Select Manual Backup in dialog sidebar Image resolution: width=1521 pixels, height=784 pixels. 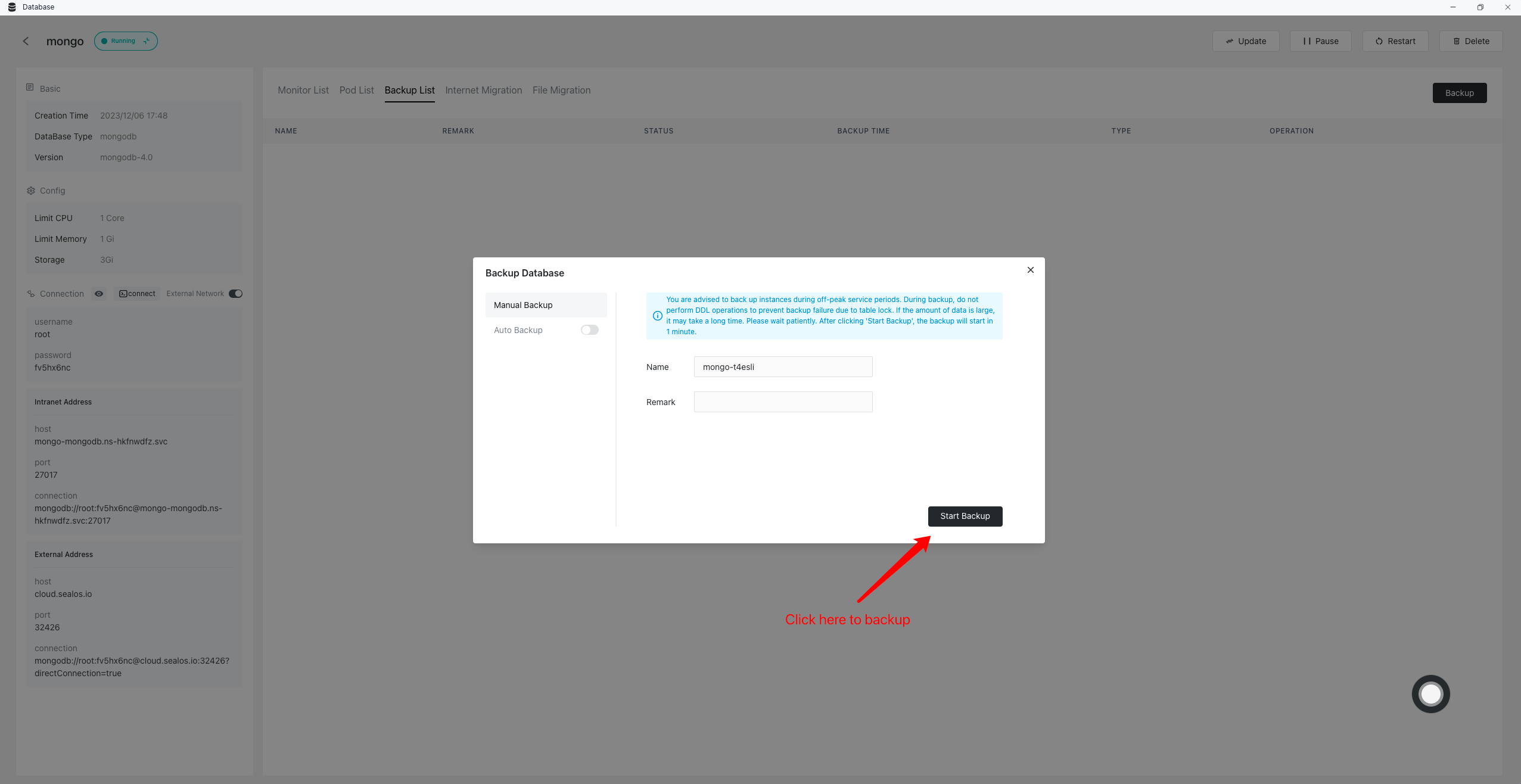[546, 305]
